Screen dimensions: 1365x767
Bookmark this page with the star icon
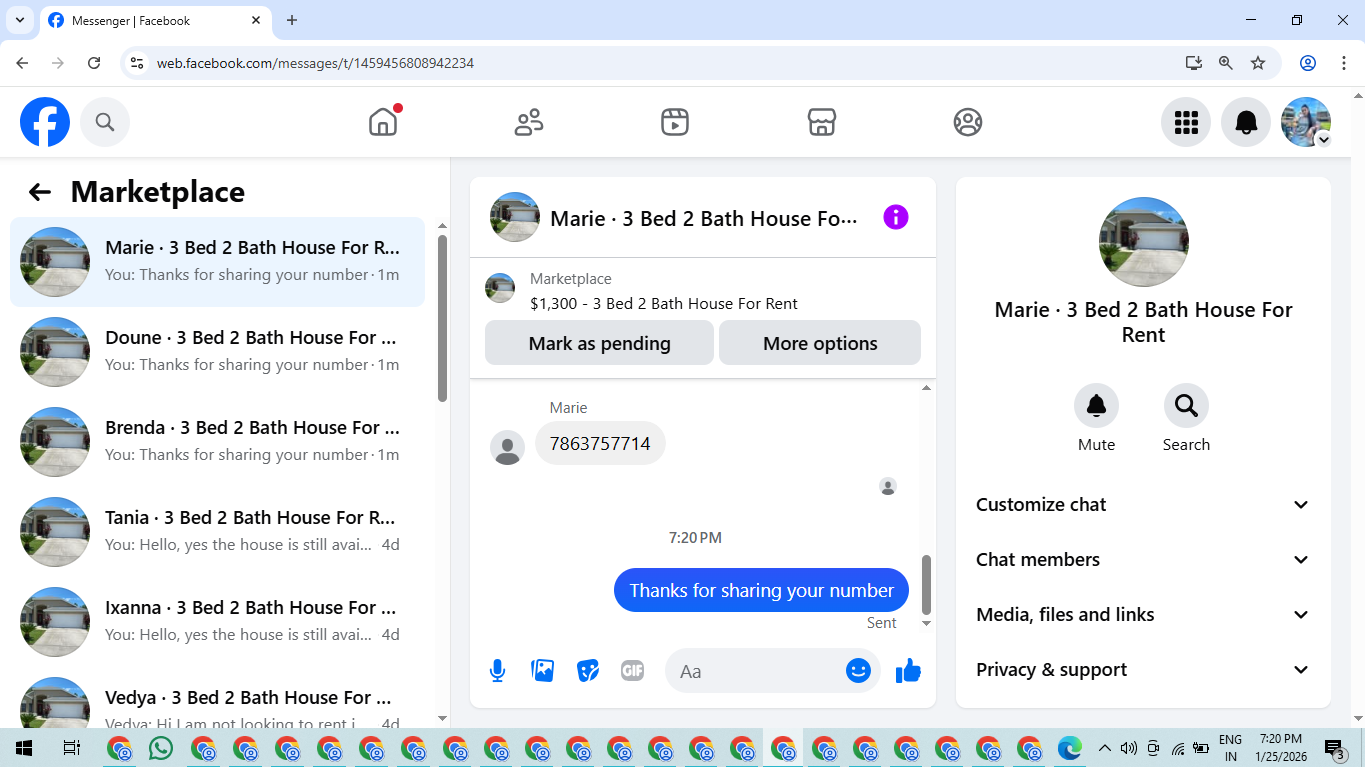pos(1258,63)
